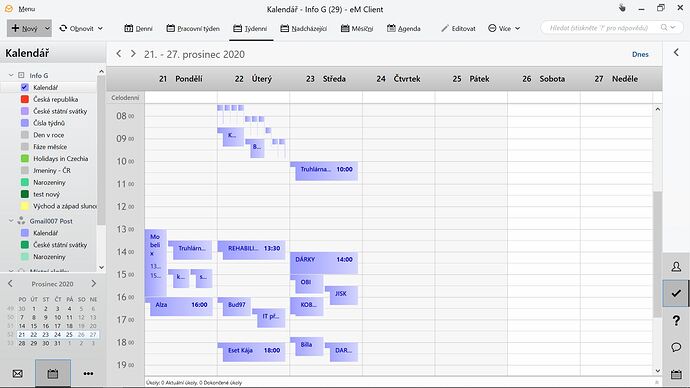Open the help question mark icon
This screenshot has width=690, height=388.
point(676,321)
